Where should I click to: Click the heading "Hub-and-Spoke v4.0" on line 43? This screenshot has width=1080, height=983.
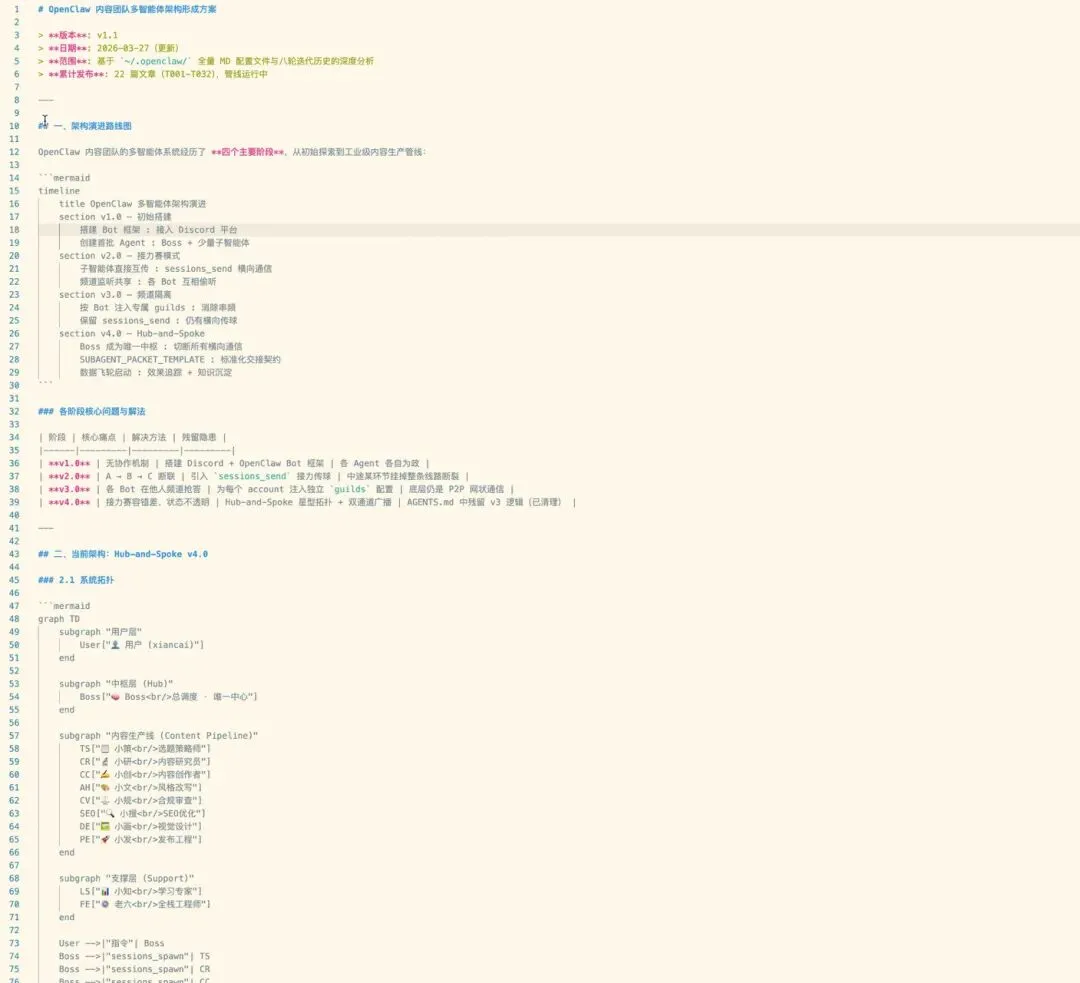[160, 554]
